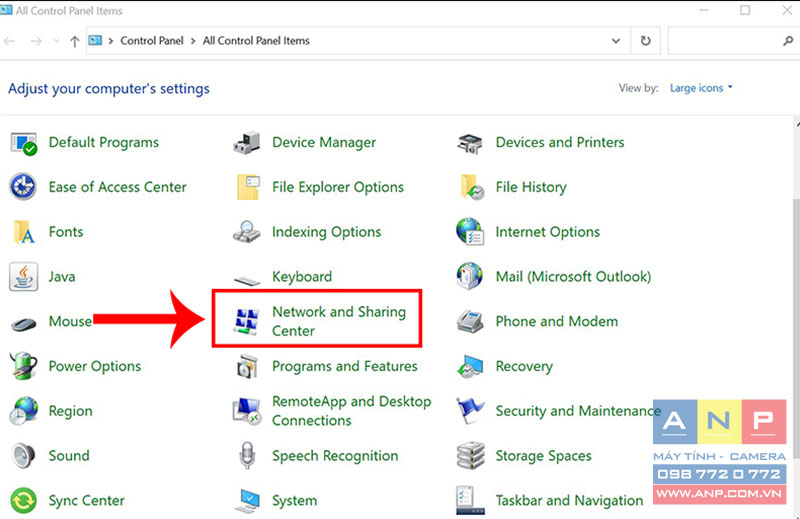Open the Programs and Features icon

coord(247,367)
